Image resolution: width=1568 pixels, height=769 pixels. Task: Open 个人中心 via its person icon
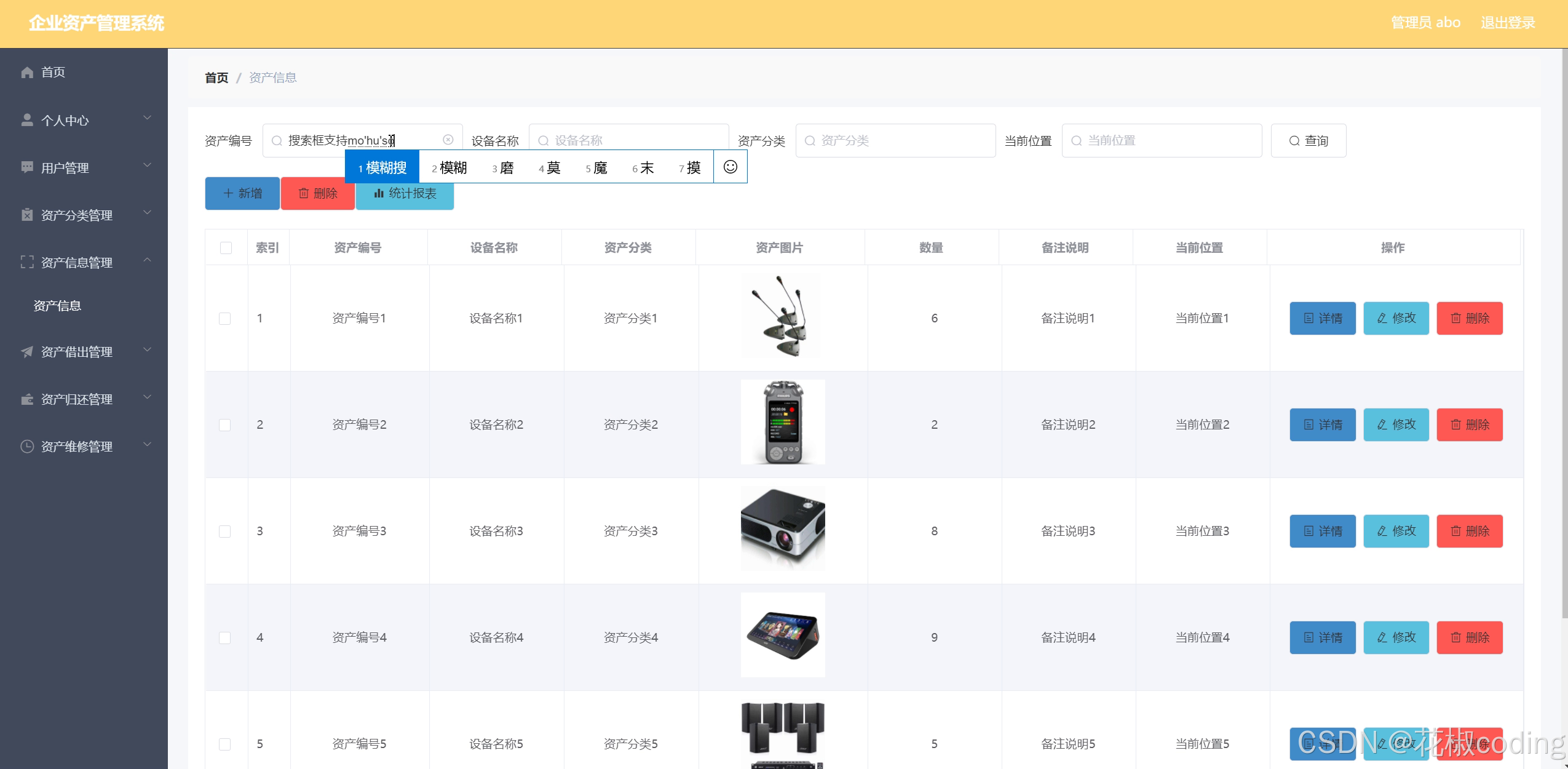click(x=27, y=119)
